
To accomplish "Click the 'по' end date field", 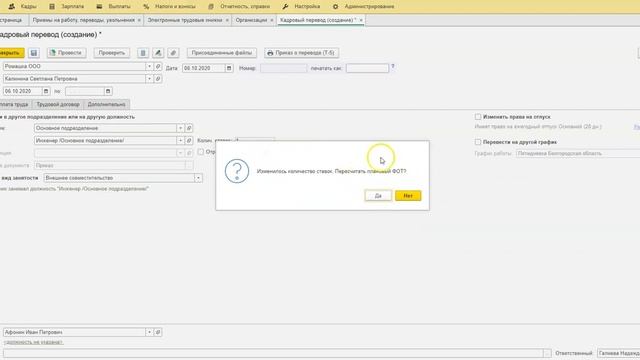I will 84,91.
